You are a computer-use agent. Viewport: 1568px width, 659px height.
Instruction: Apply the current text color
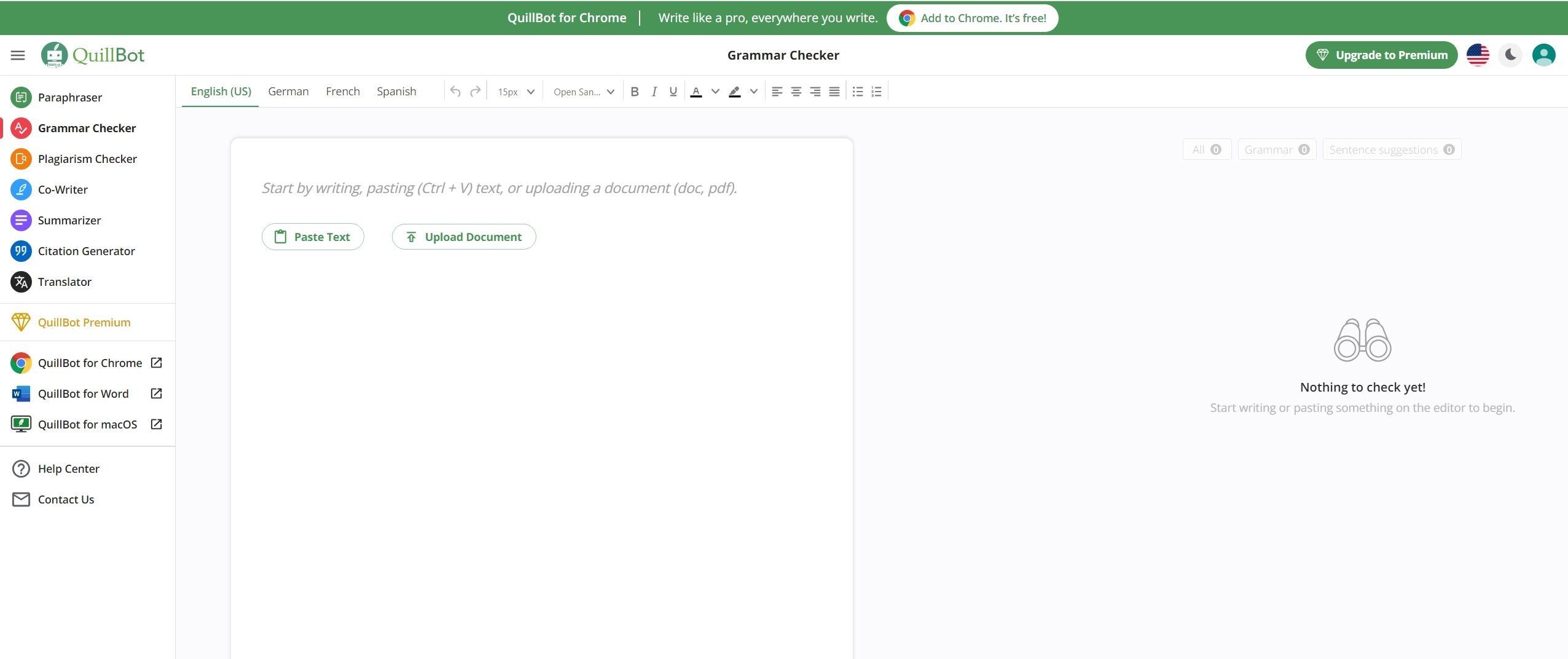(696, 92)
